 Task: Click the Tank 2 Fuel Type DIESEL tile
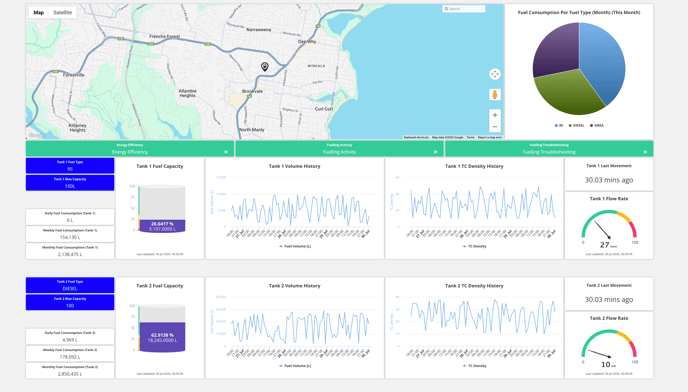coord(70,285)
